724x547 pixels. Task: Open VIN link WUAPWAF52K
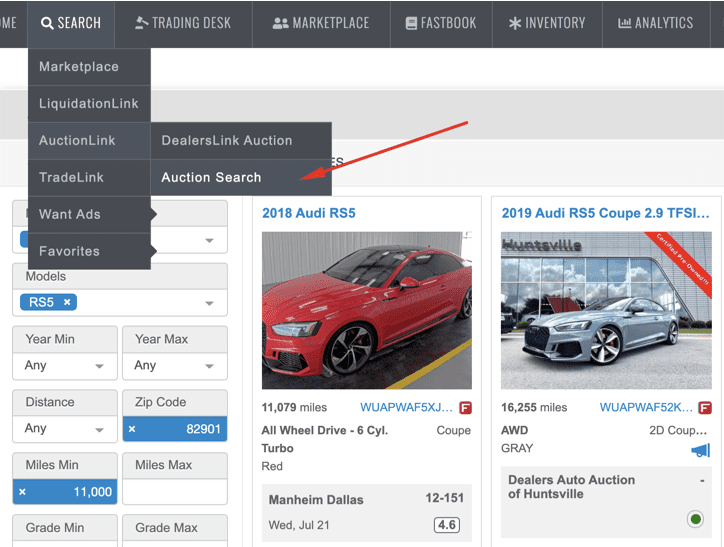646,408
